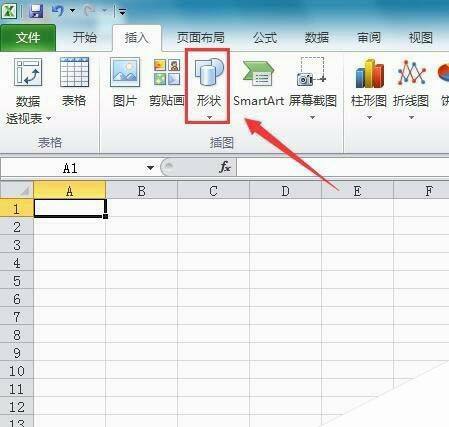Undo the last action
The height and width of the screenshot is (427, 449).
point(58,11)
